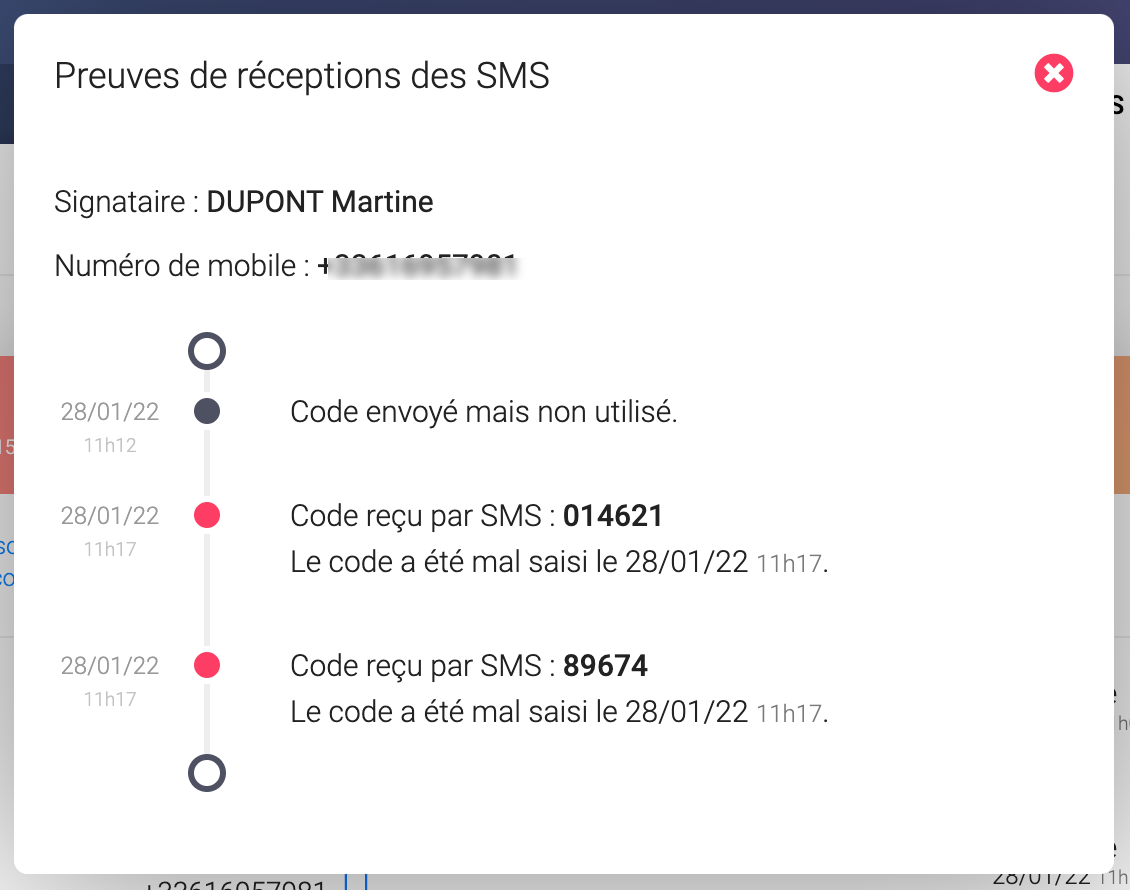
Task: Click the signatory name DUPONT Martine
Action: pos(320,202)
